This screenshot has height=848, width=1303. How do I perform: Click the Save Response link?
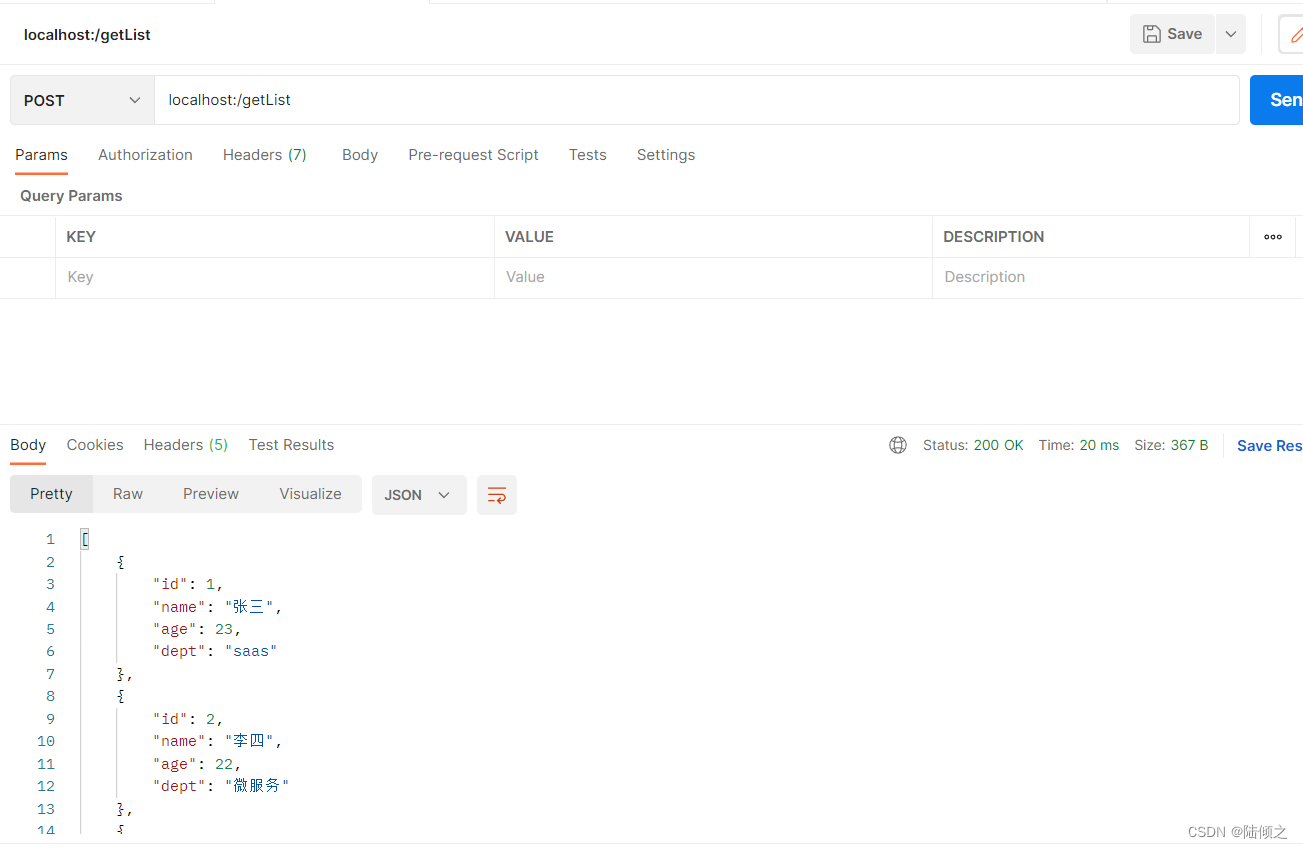click(1269, 446)
